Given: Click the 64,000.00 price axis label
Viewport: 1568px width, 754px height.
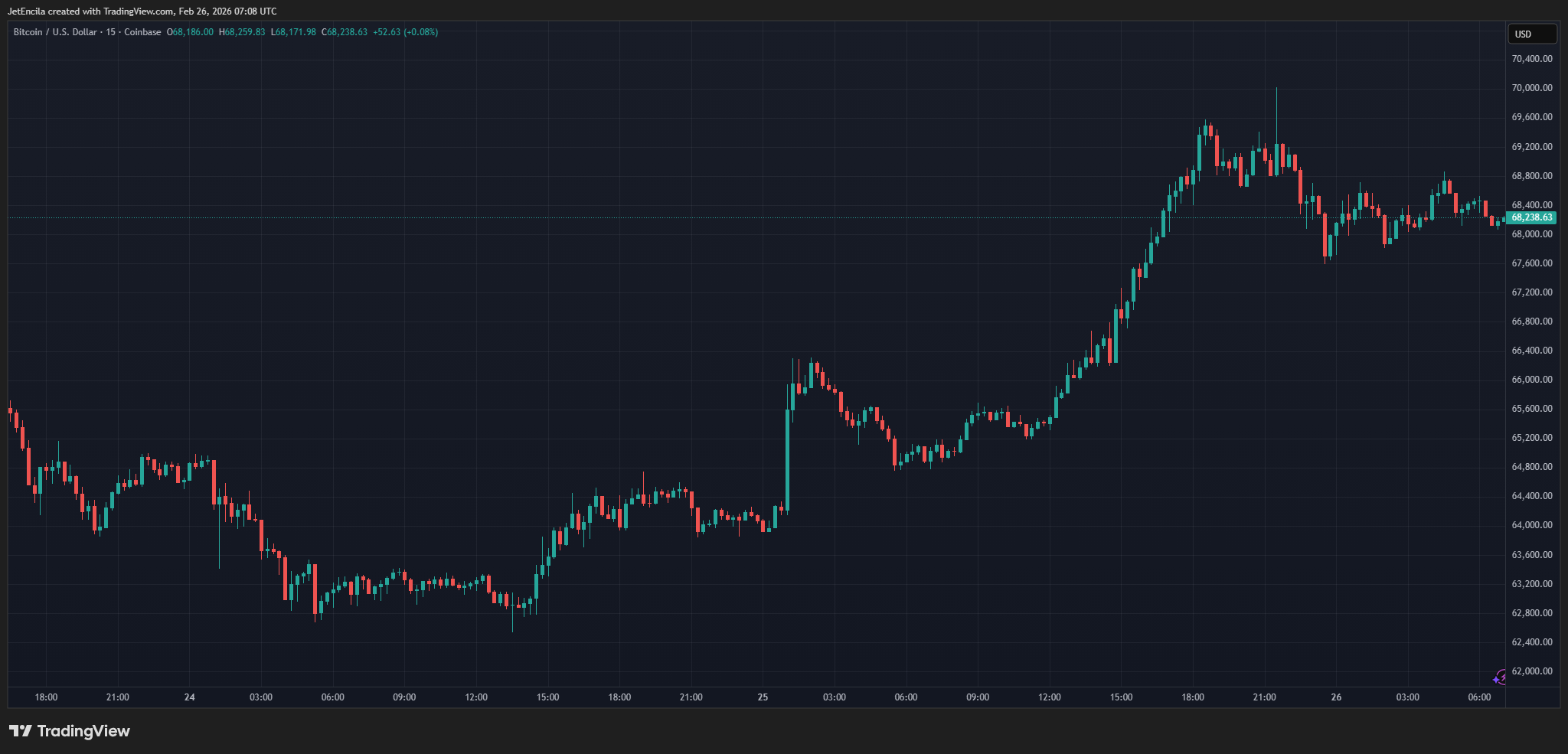Looking at the screenshot, I should [1531, 525].
